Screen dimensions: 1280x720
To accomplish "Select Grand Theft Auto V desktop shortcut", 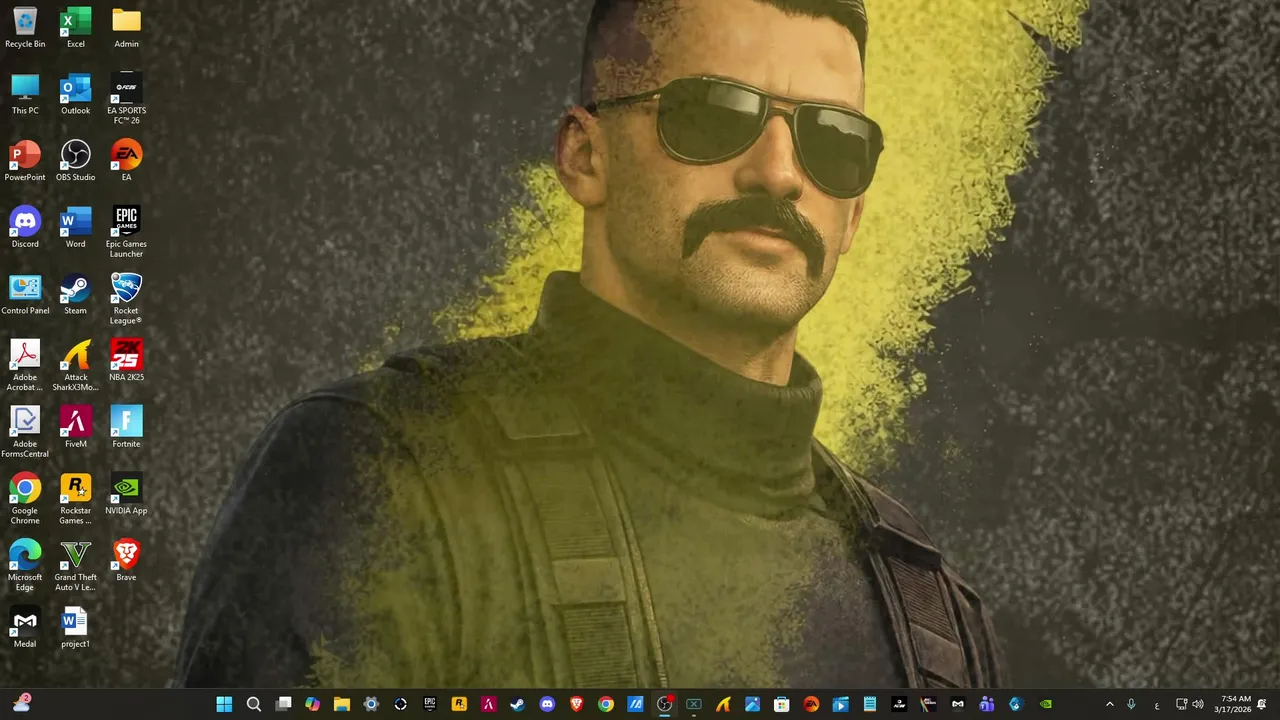I will coord(76,565).
